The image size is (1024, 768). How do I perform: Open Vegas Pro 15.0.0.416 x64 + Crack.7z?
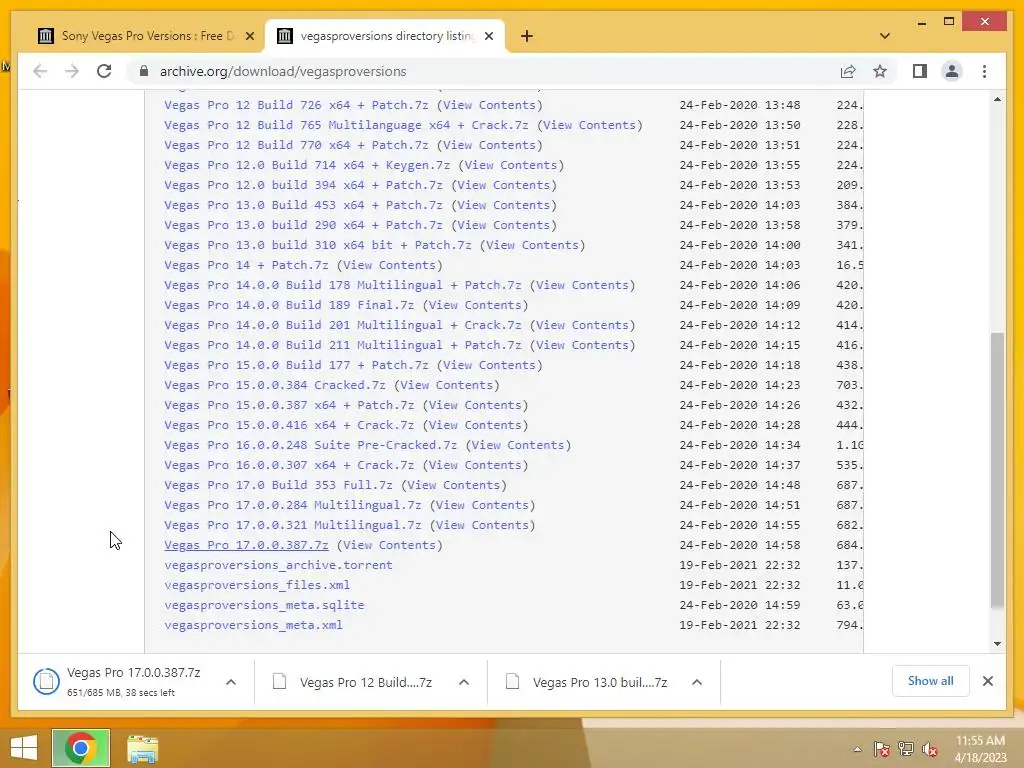(289, 425)
